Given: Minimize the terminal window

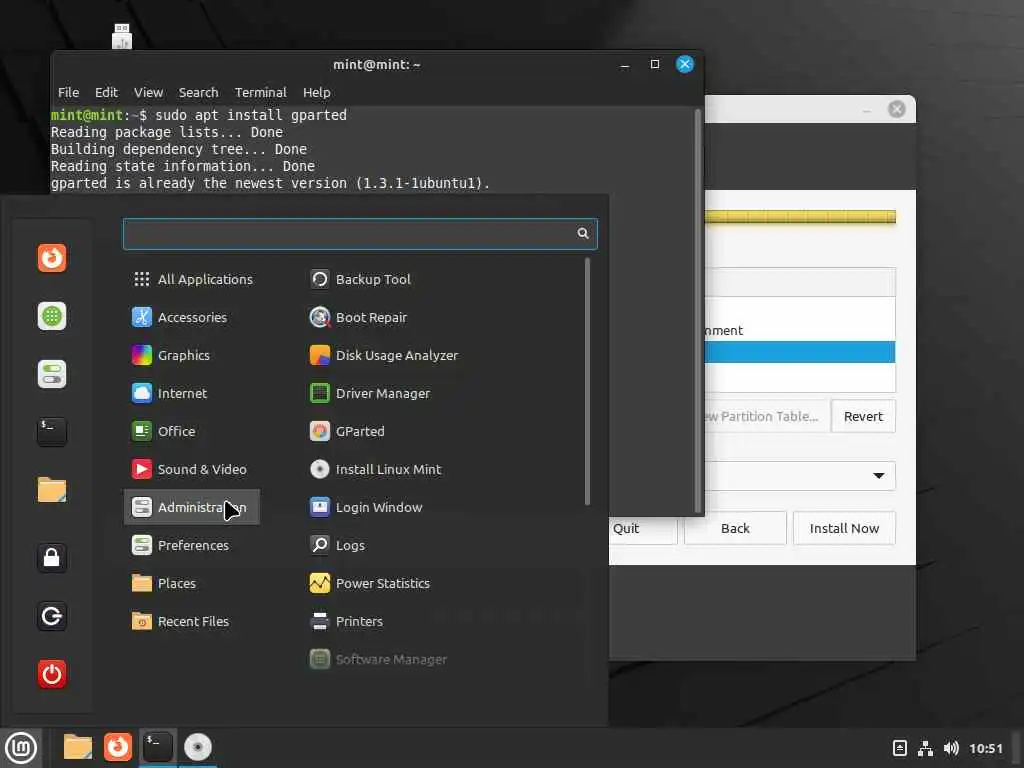Looking at the screenshot, I should [x=624, y=65].
